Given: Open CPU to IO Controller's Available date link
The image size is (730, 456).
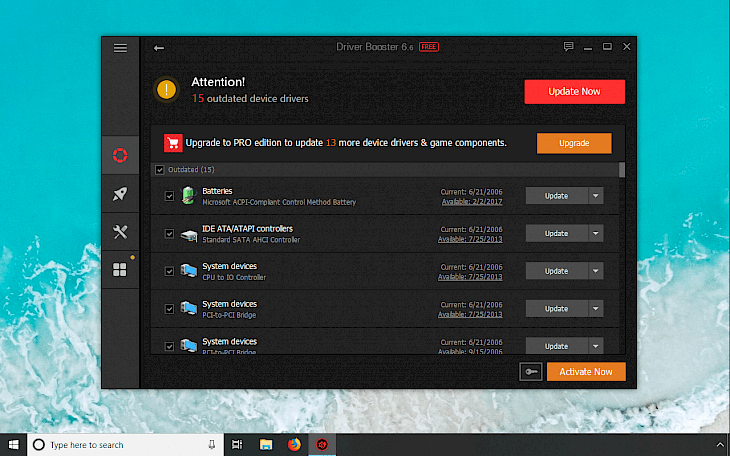Looking at the screenshot, I should click(470, 277).
